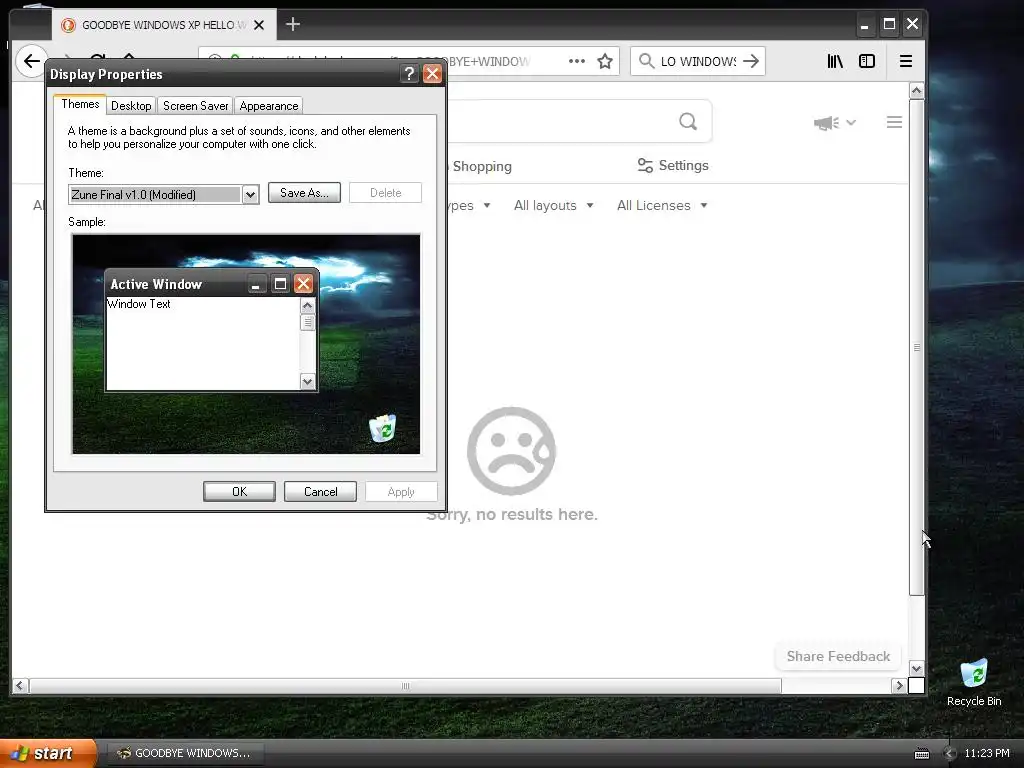The height and width of the screenshot is (768, 1024).
Task: Click Cancel in Display Properties
Action: click(320, 492)
